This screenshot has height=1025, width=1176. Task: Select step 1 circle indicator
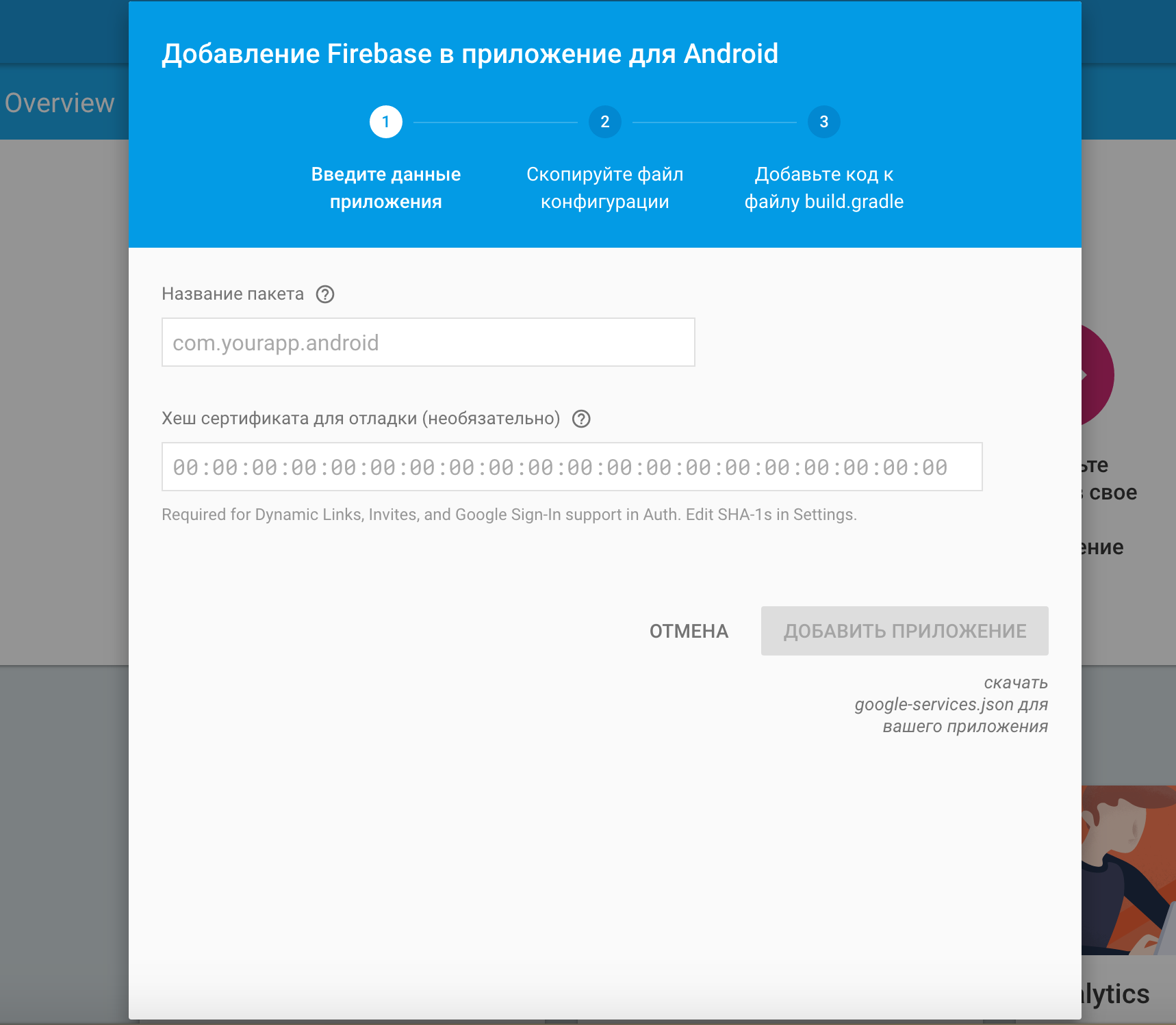(x=386, y=122)
